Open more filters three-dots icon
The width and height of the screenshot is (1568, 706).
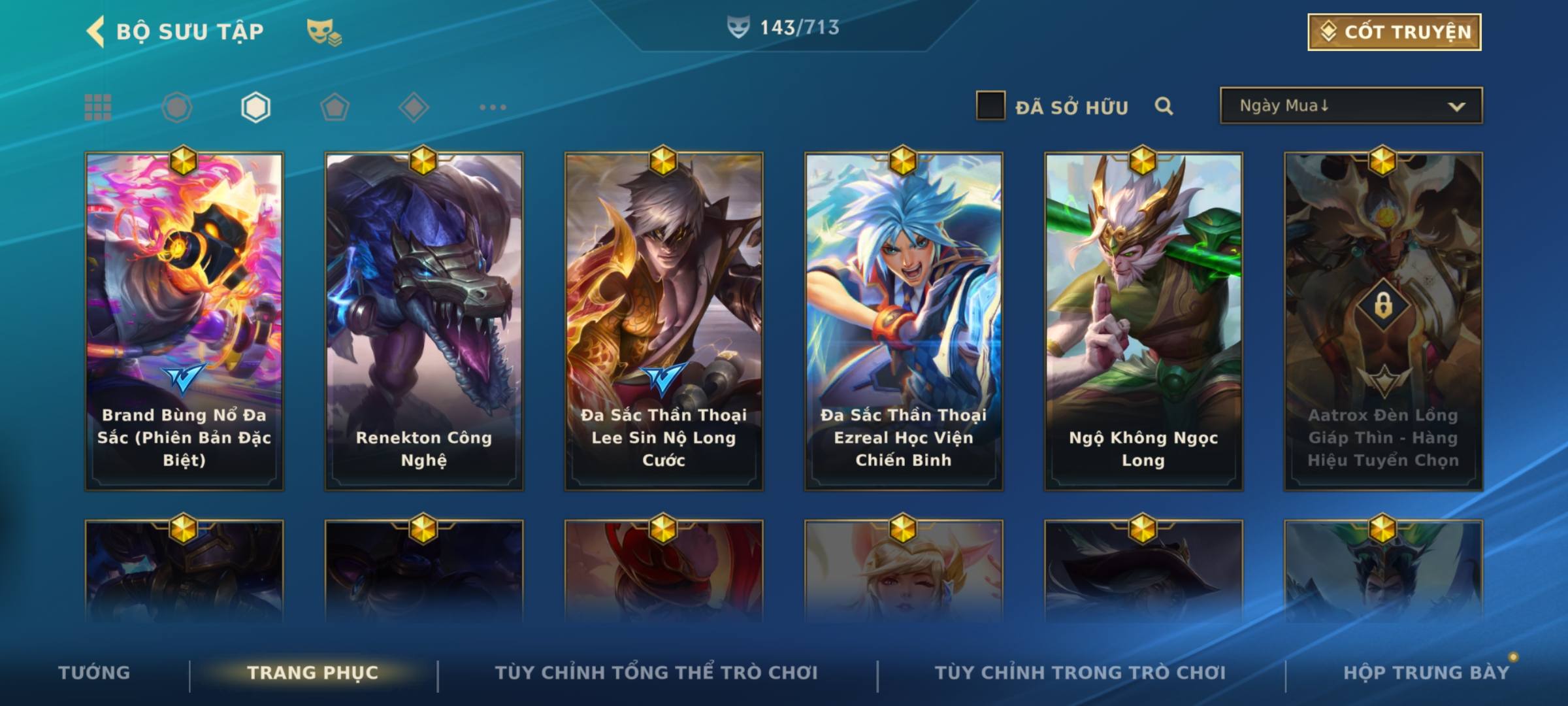[x=493, y=107]
